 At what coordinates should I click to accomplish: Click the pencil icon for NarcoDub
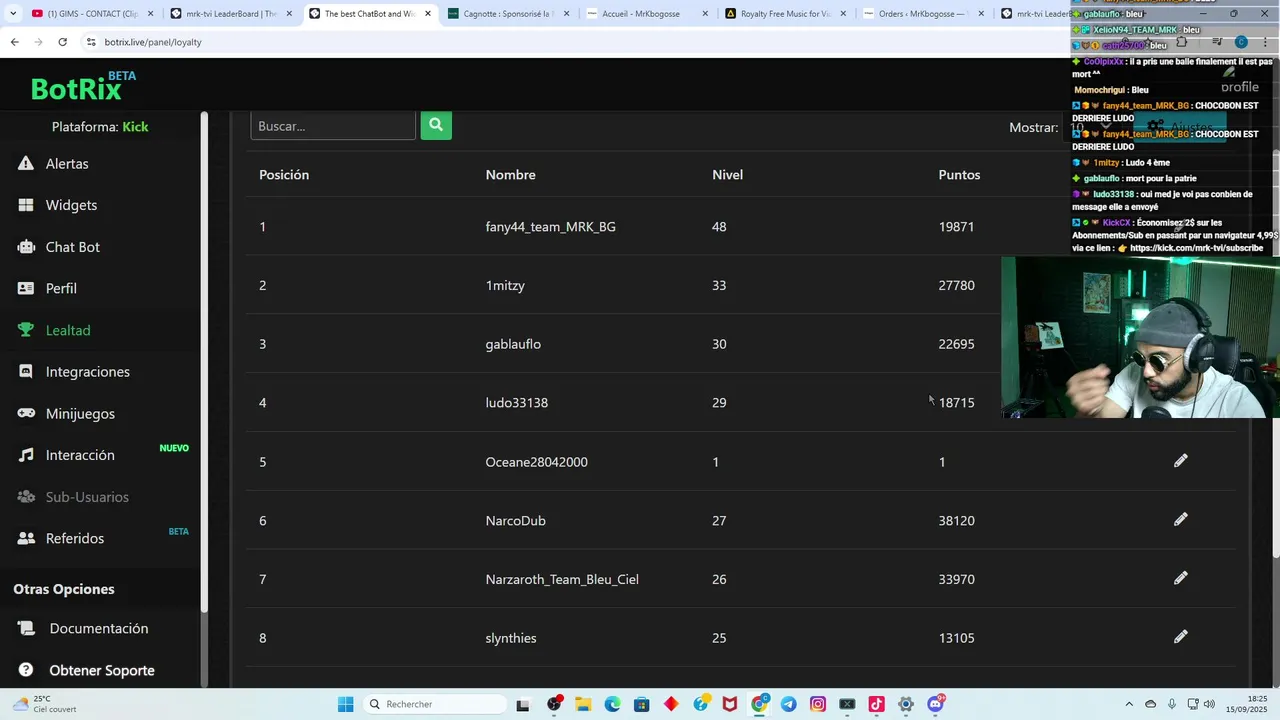pos(1181,520)
